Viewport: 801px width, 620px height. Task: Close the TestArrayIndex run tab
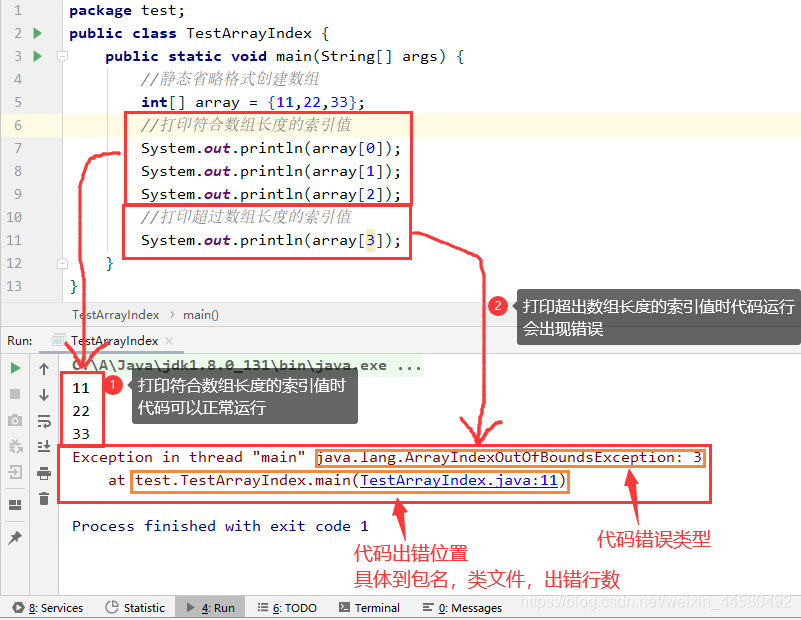tap(169, 341)
